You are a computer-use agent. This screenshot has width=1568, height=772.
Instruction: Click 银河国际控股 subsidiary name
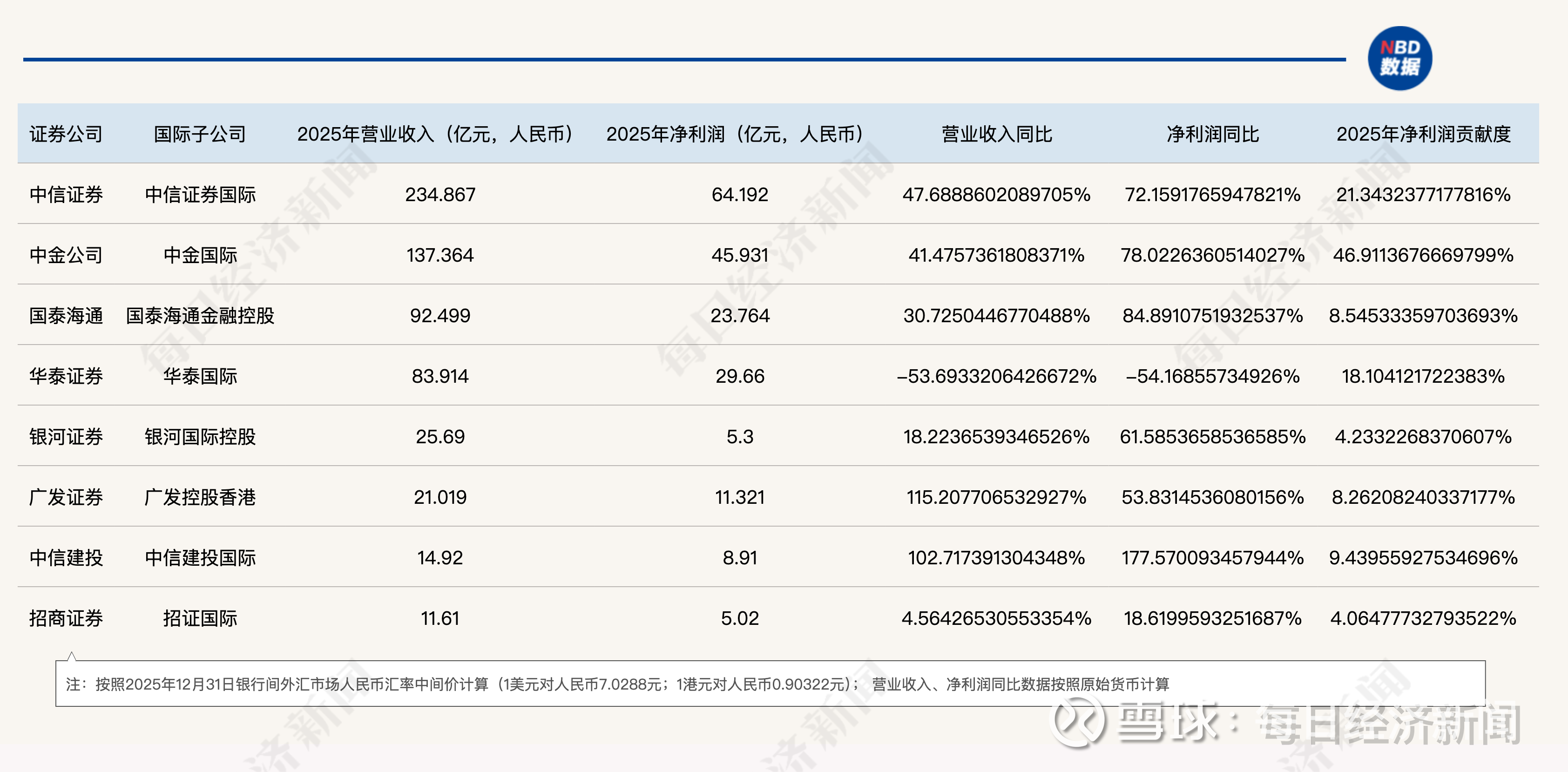point(200,437)
